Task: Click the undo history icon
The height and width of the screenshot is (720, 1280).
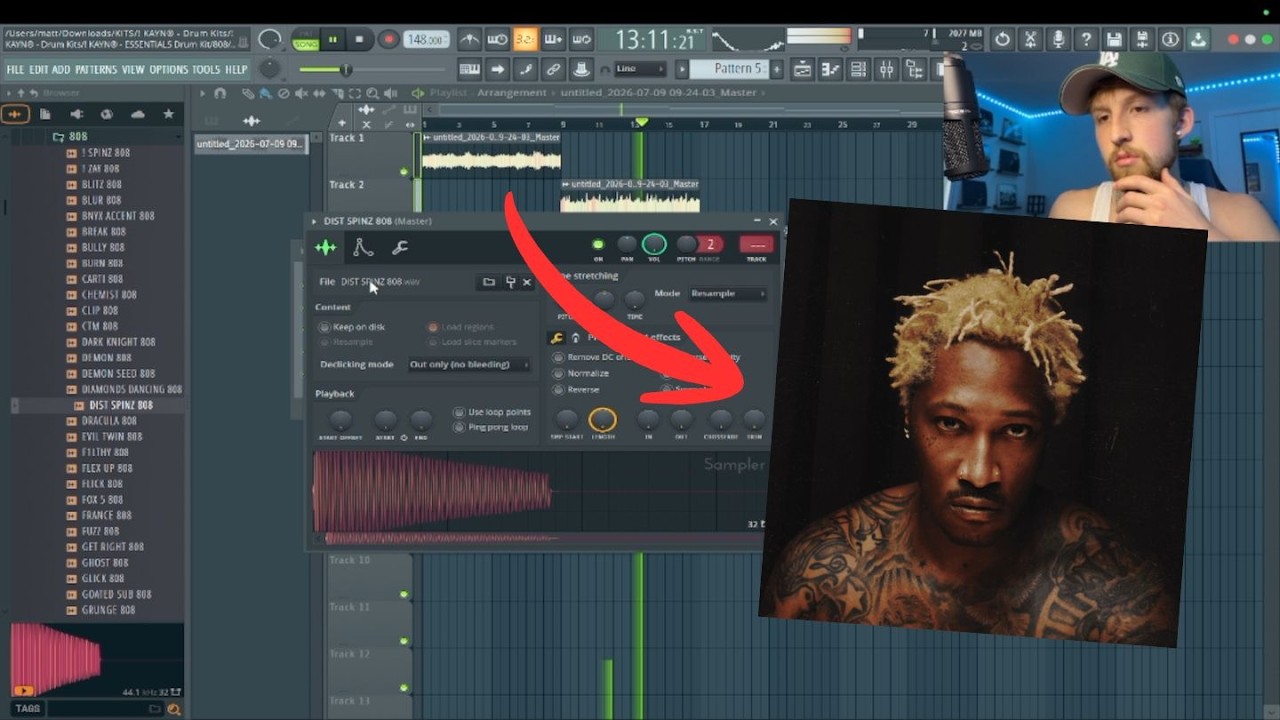Action: tap(1003, 40)
